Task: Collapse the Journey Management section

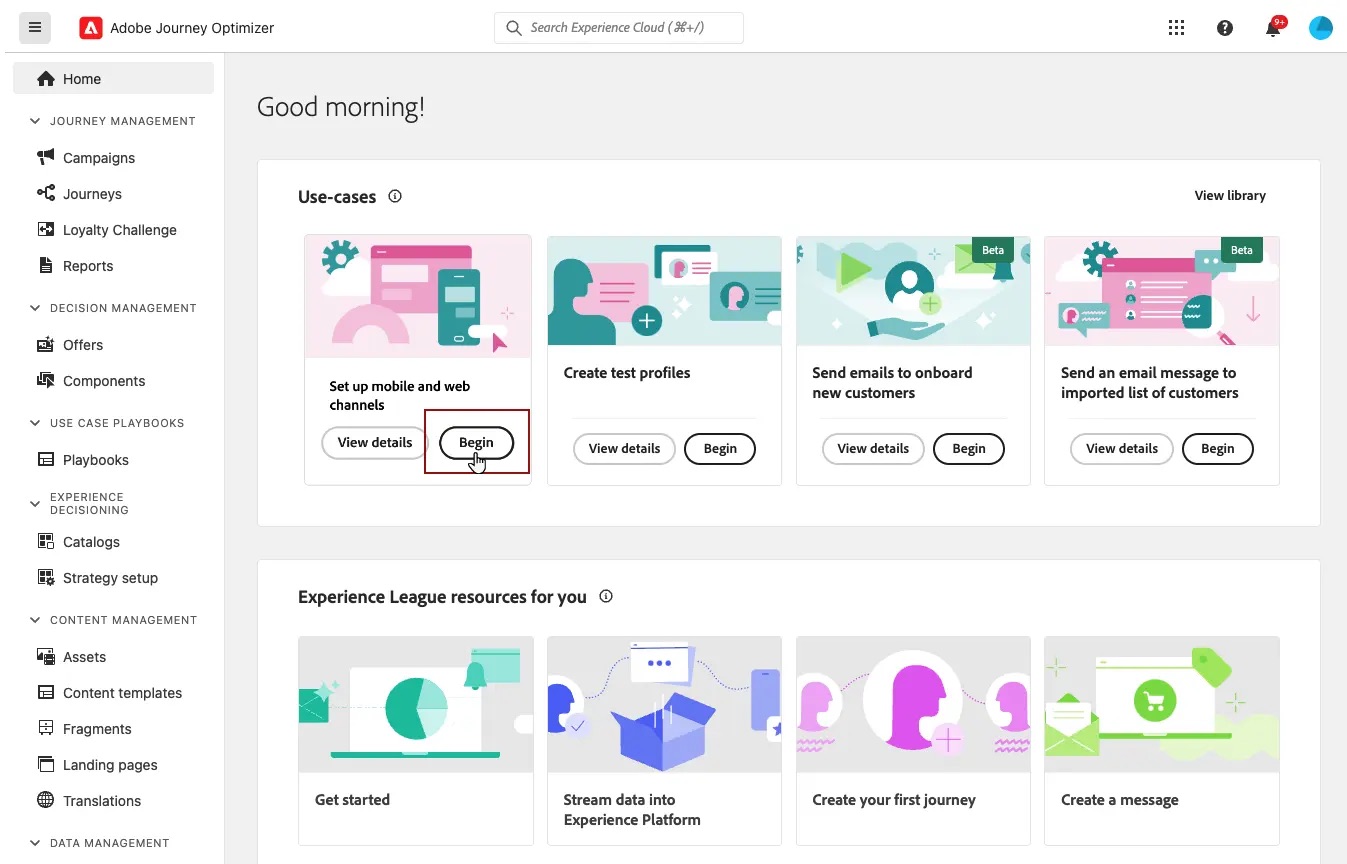Action: (x=34, y=120)
